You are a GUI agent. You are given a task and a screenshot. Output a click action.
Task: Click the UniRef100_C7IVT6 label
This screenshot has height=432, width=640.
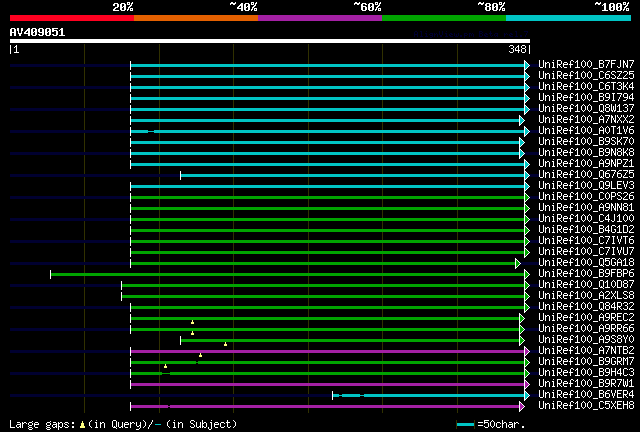[586, 241]
